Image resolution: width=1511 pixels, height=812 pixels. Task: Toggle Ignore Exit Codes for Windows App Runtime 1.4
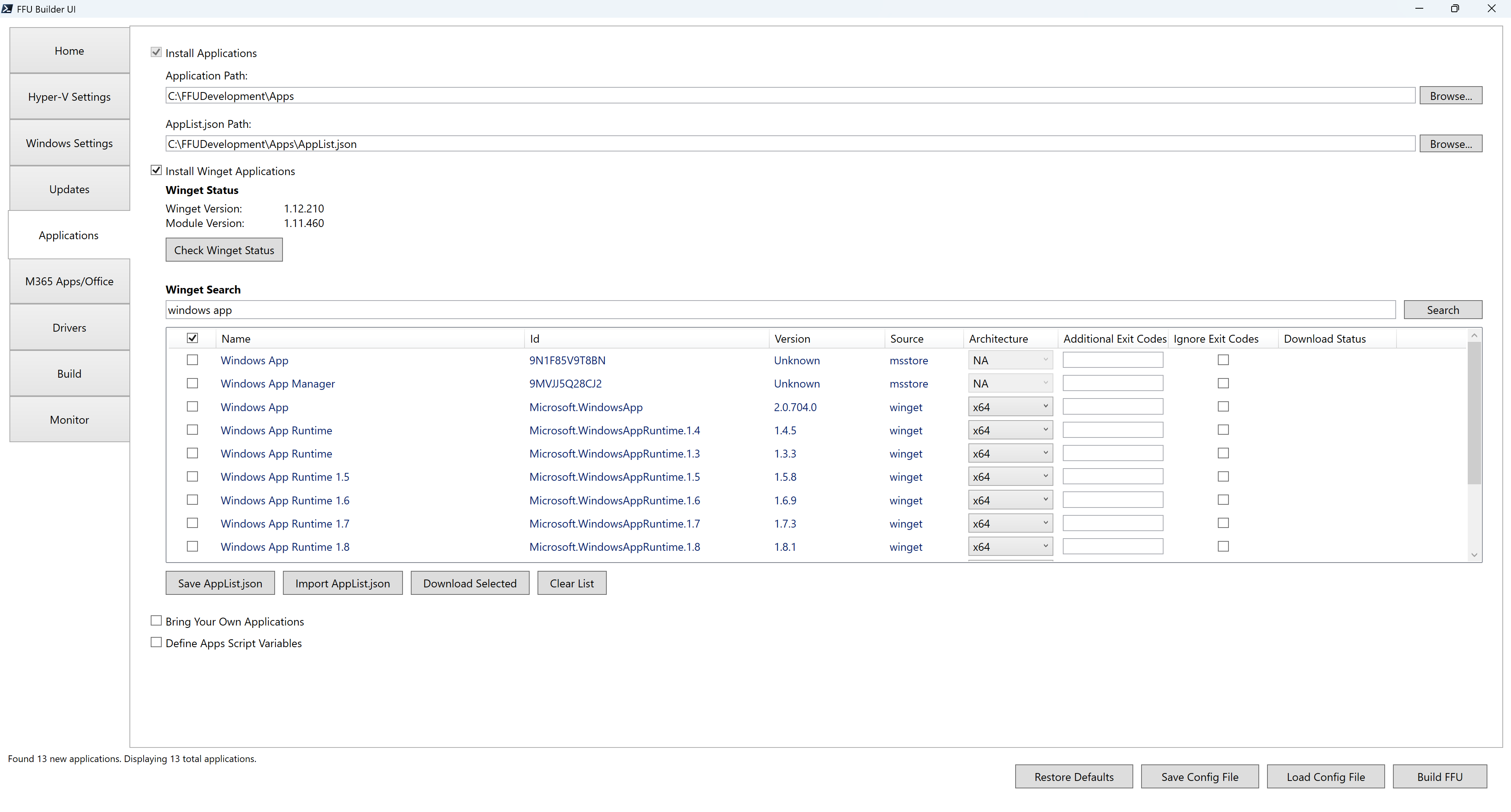(1223, 430)
